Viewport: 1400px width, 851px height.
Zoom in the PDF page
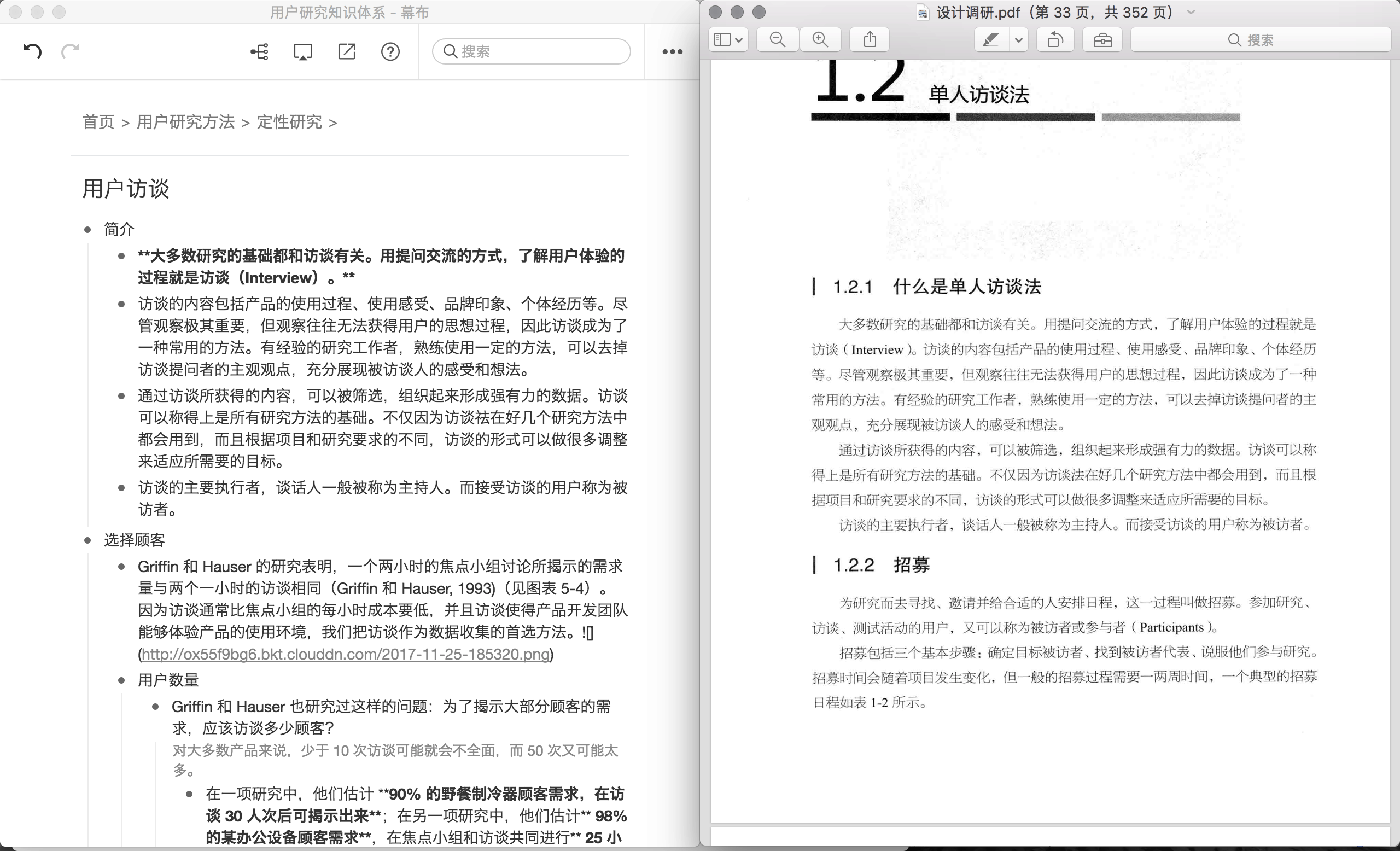coord(819,39)
